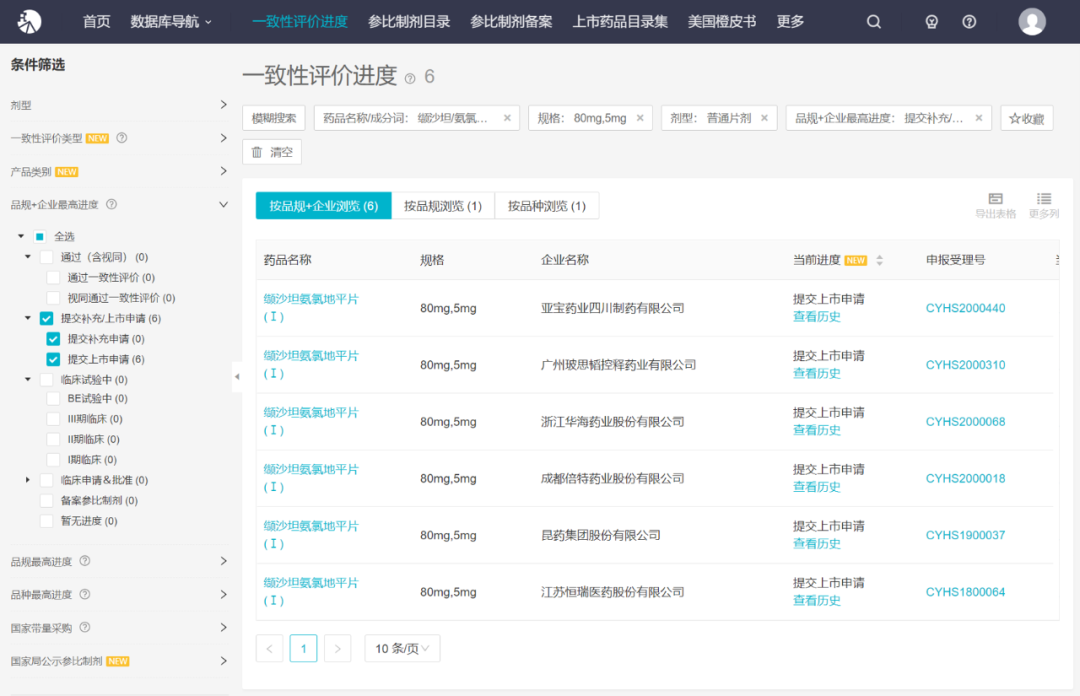
Task: Open 参比制剂备案 menu item
Action: 511,22
